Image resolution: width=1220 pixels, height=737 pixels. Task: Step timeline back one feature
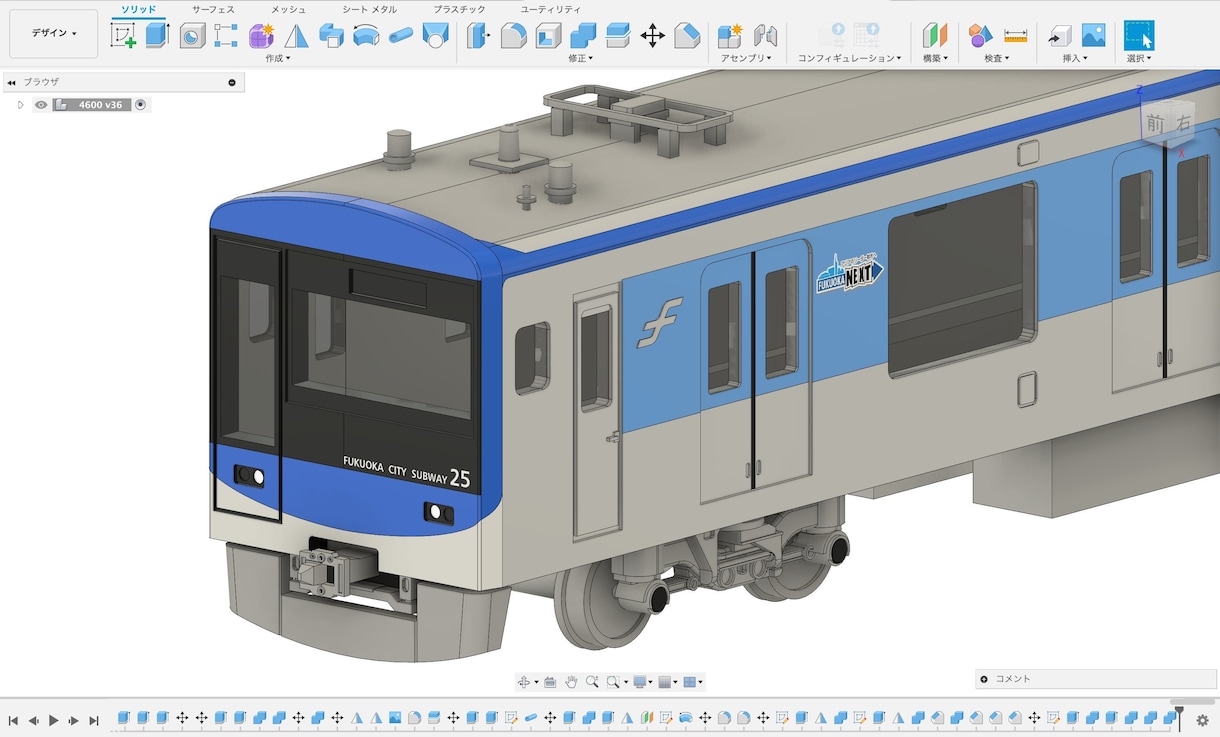tap(33, 720)
